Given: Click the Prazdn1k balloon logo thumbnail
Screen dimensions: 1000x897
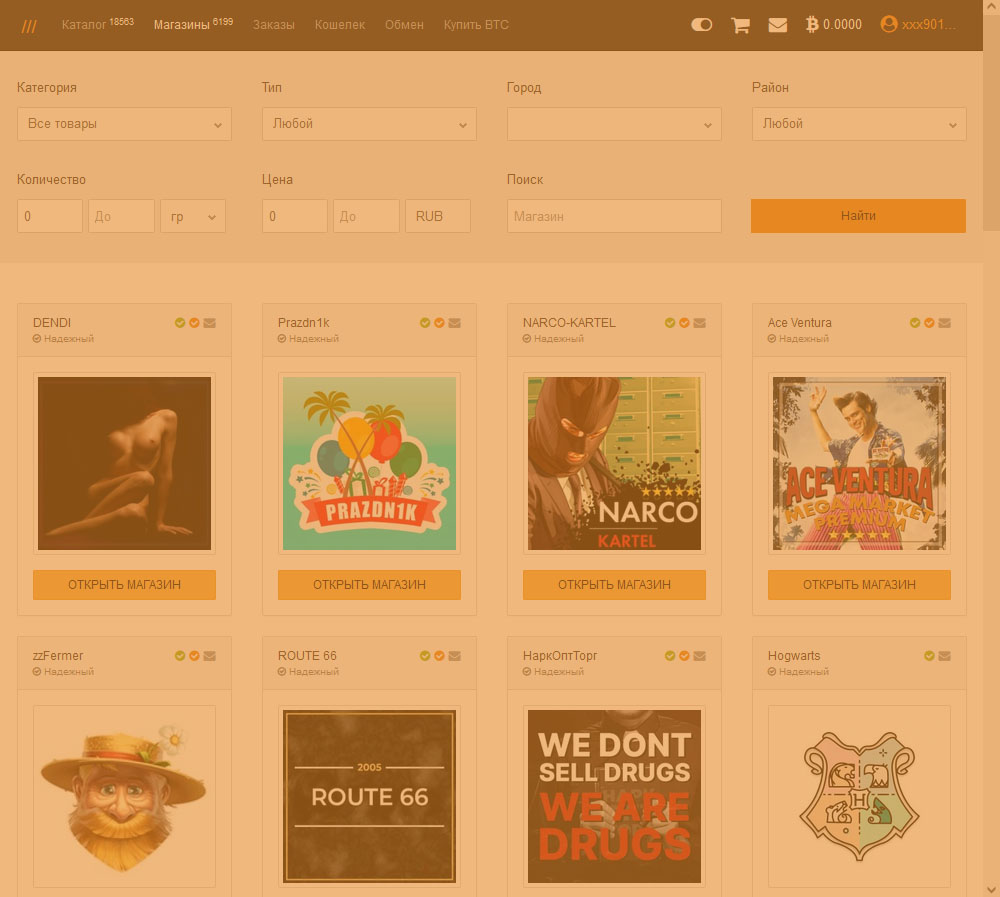Looking at the screenshot, I should (x=369, y=463).
